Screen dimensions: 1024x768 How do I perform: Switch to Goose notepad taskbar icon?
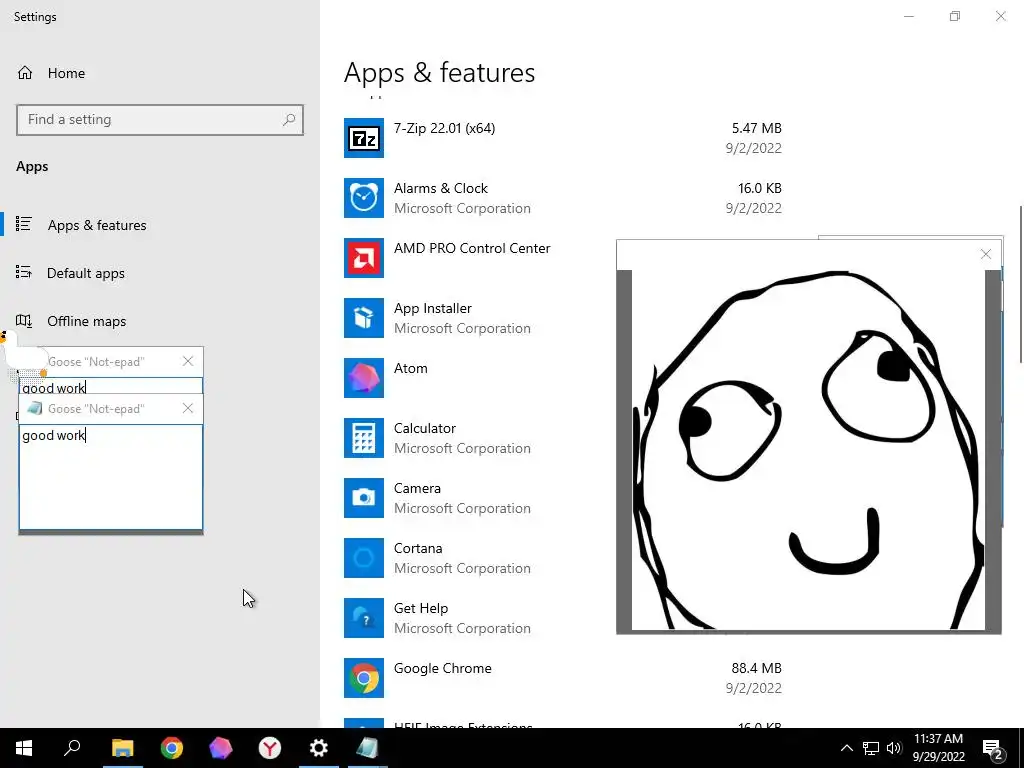tap(368, 748)
